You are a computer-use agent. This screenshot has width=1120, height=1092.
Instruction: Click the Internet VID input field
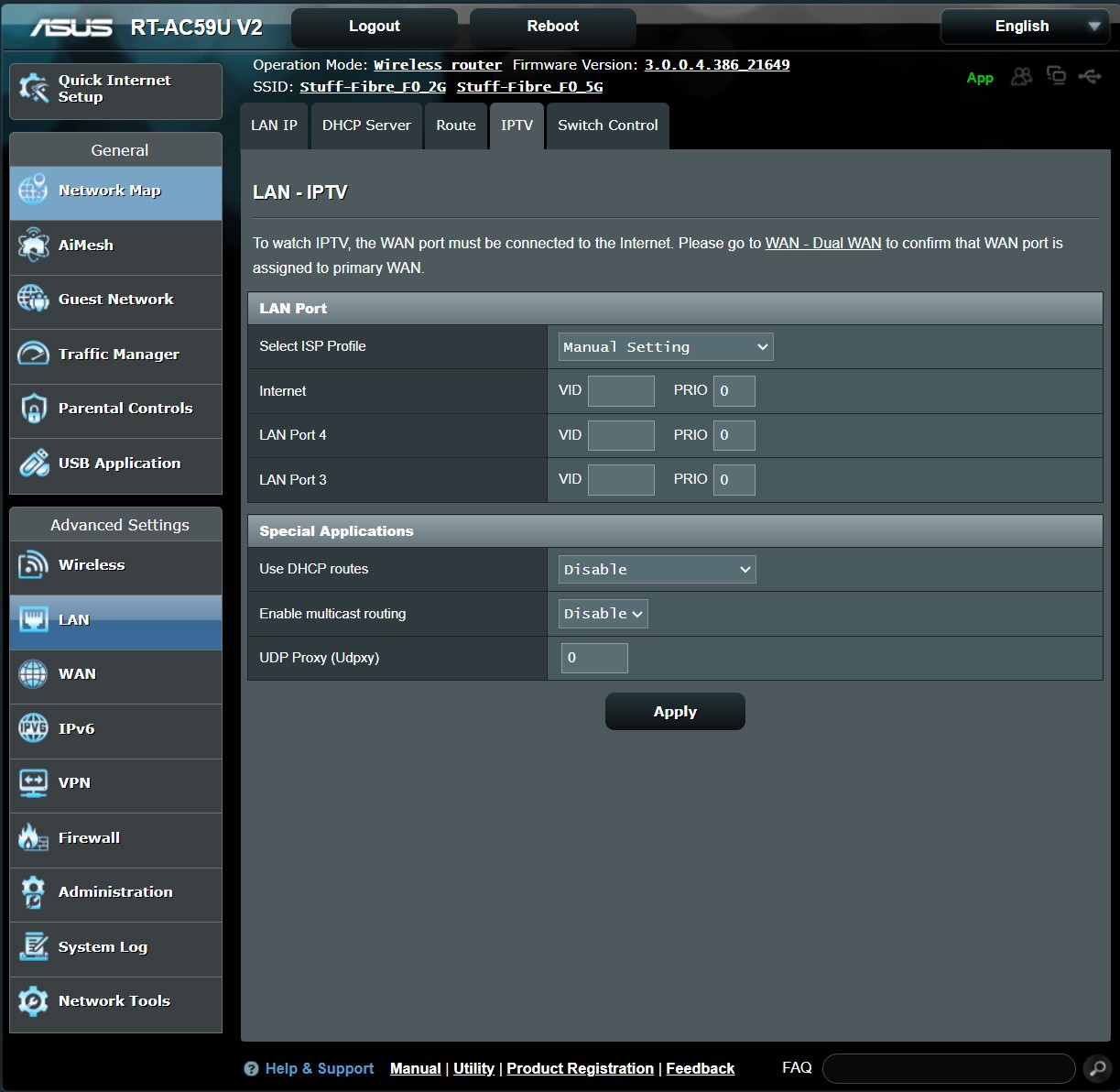click(x=621, y=391)
